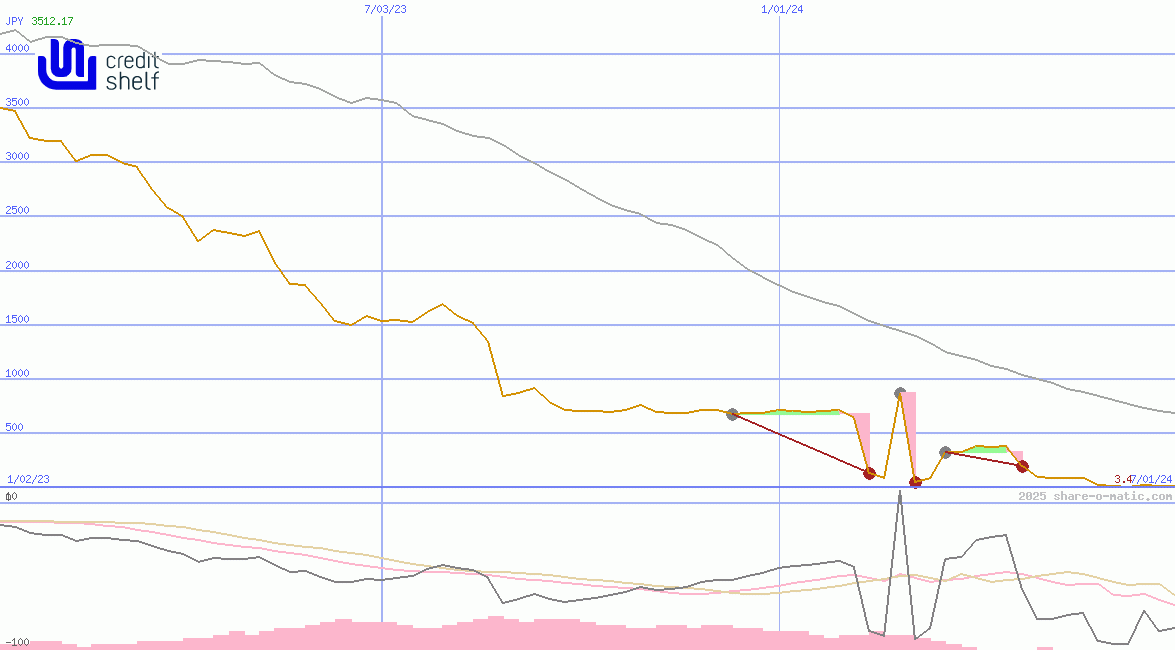Image resolution: width=1175 pixels, height=650 pixels.
Task: Click the first green shaded gain area
Action: tap(790, 412)
